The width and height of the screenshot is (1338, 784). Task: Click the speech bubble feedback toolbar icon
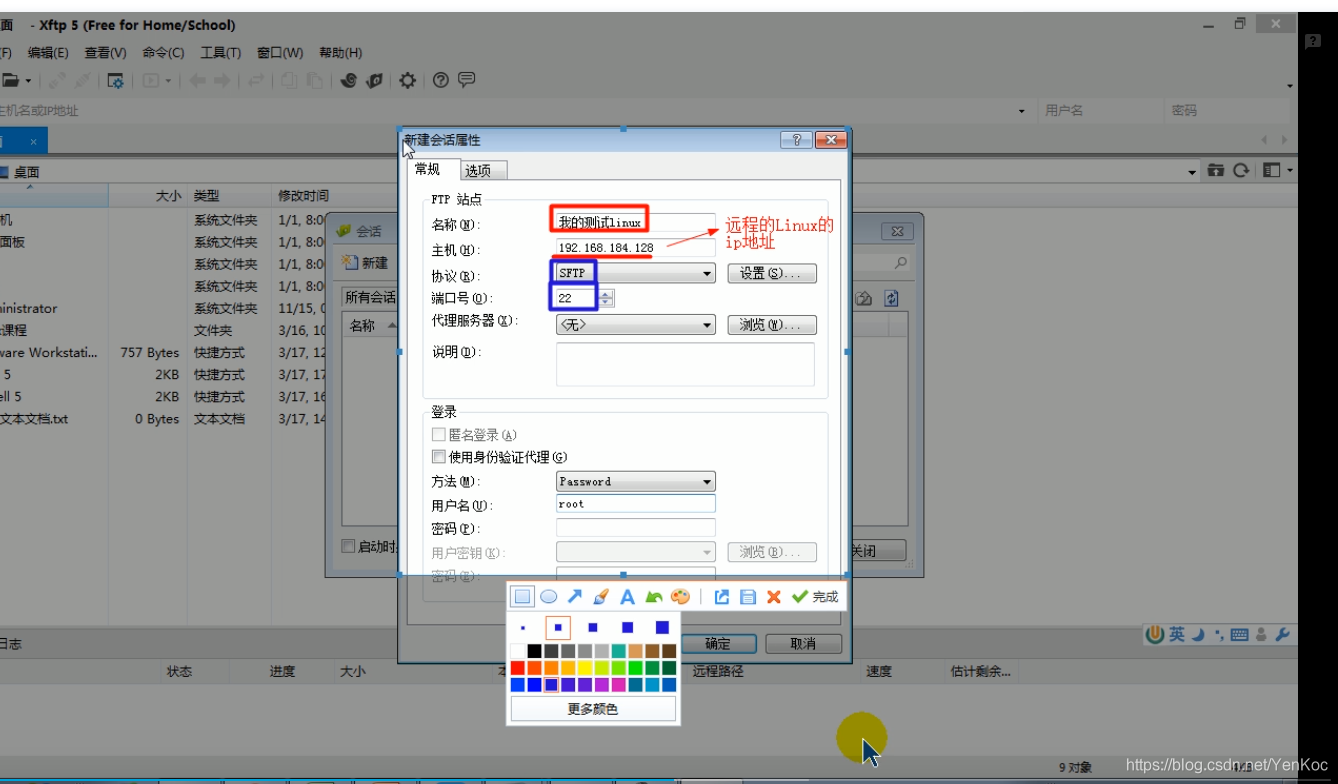pyautogui.click(x=466, y=80)
